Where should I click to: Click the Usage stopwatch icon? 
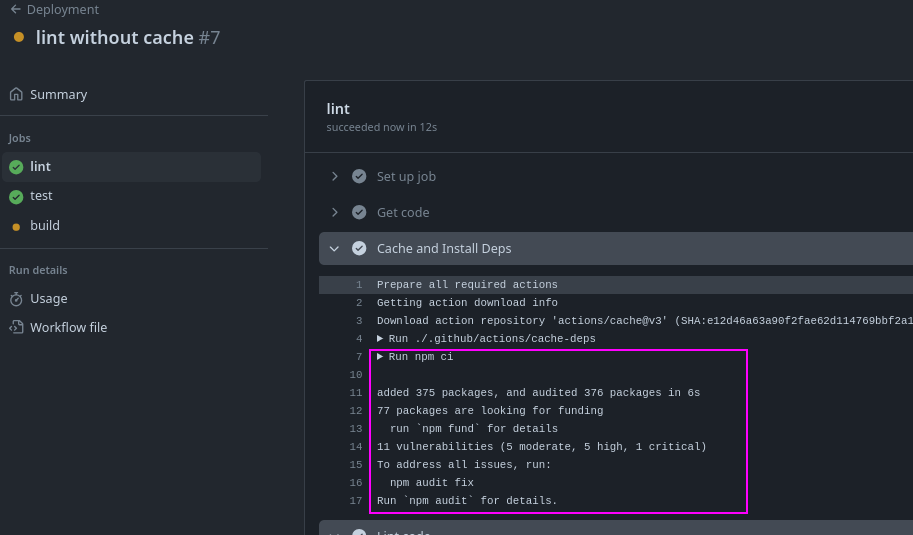click(x=16, y=299)
